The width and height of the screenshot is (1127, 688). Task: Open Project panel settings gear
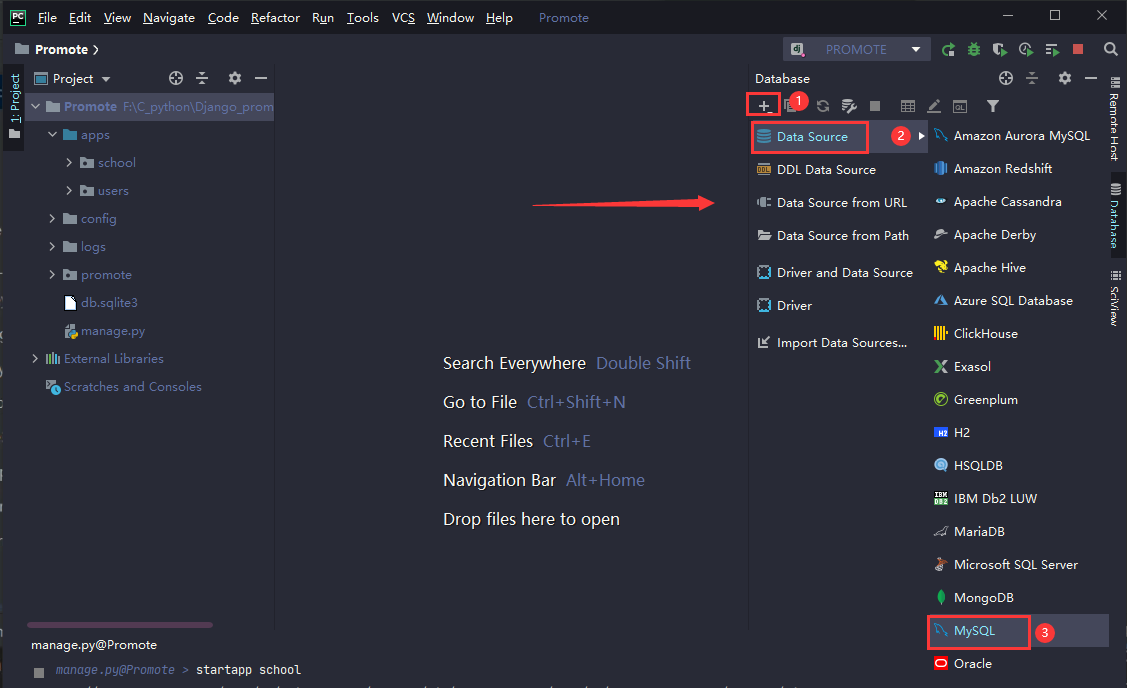click(234, 78)
